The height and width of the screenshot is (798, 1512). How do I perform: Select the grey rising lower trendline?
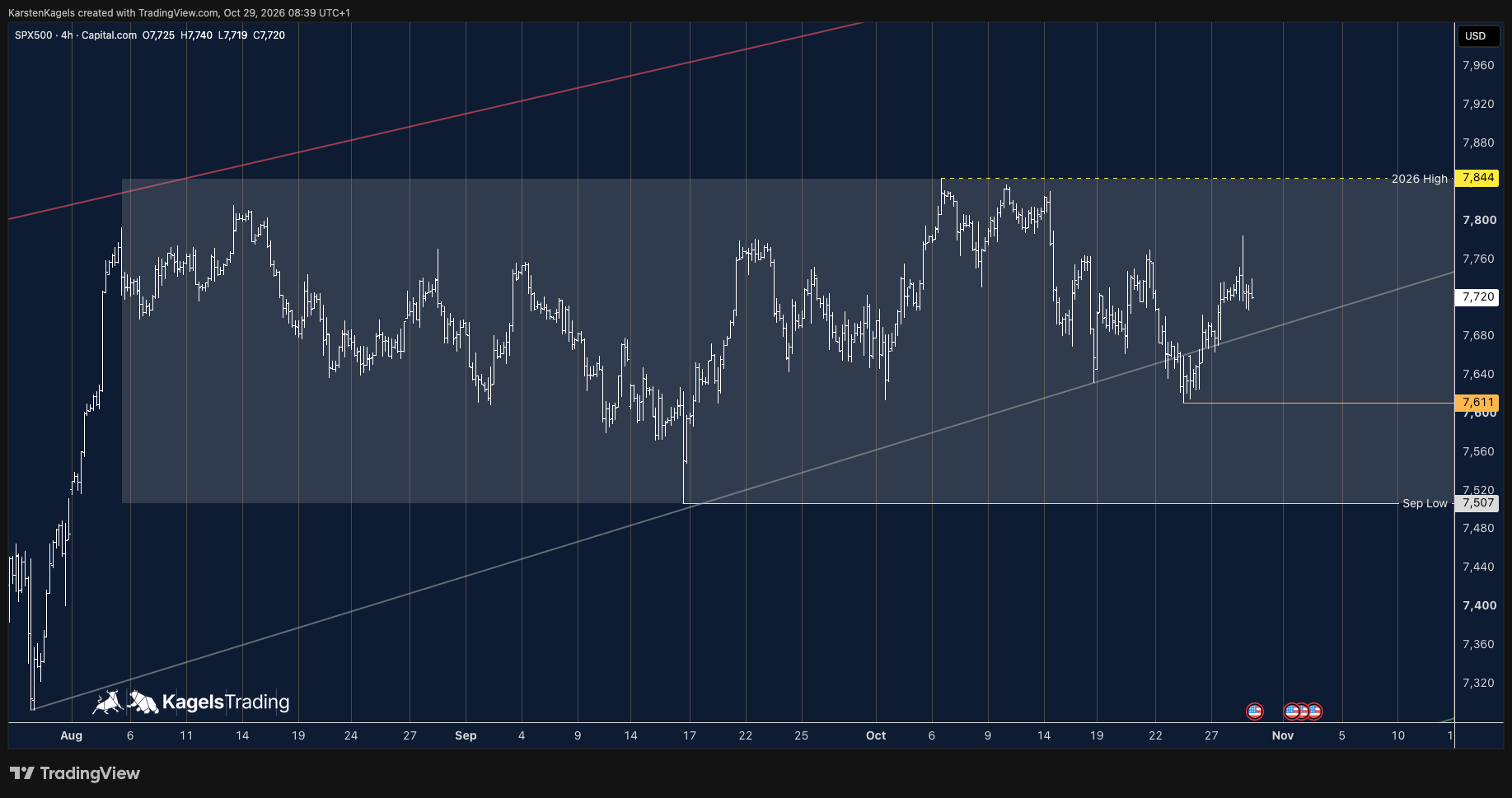pos(742,492)
